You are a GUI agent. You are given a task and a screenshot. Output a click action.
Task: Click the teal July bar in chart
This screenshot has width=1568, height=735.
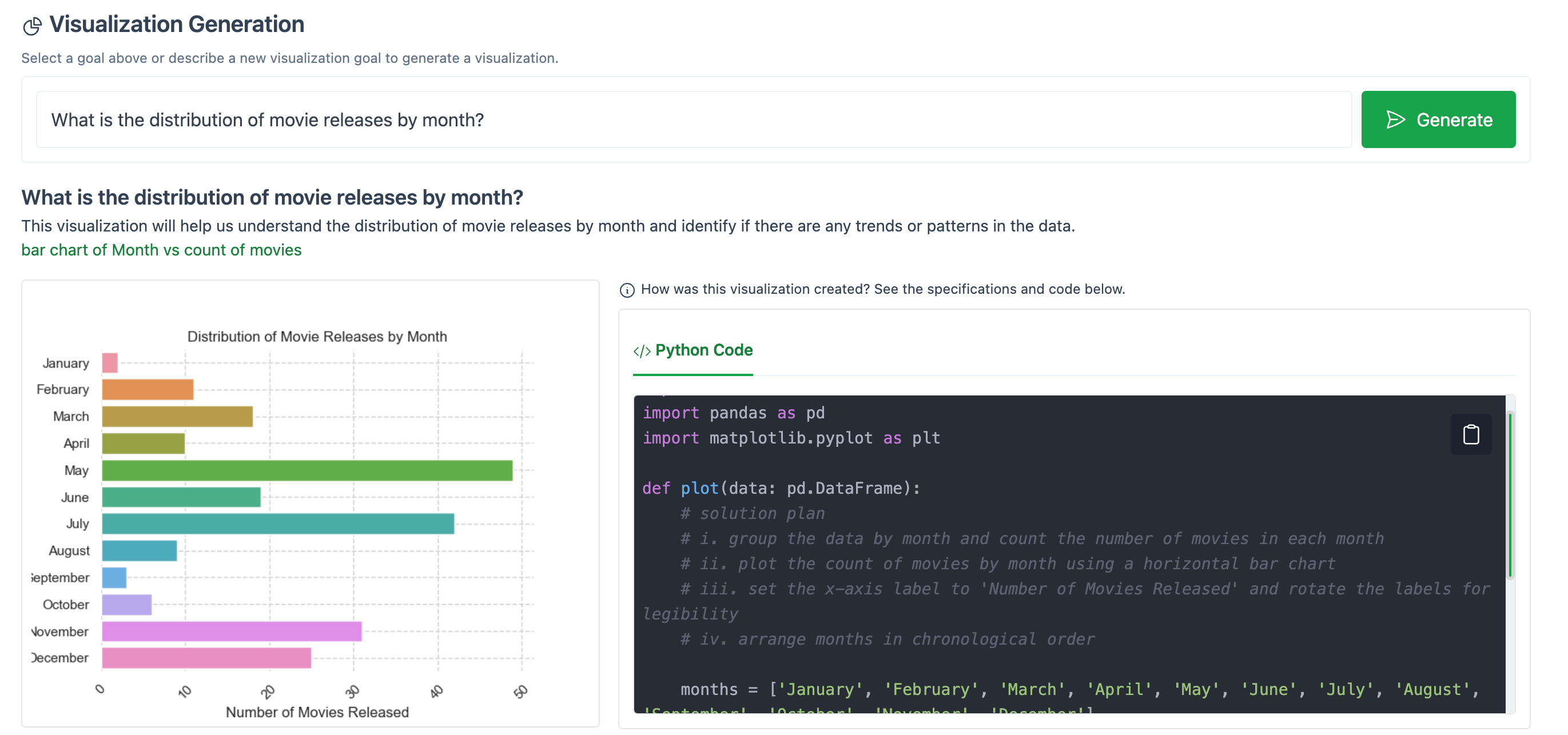[x=277, y=524]
